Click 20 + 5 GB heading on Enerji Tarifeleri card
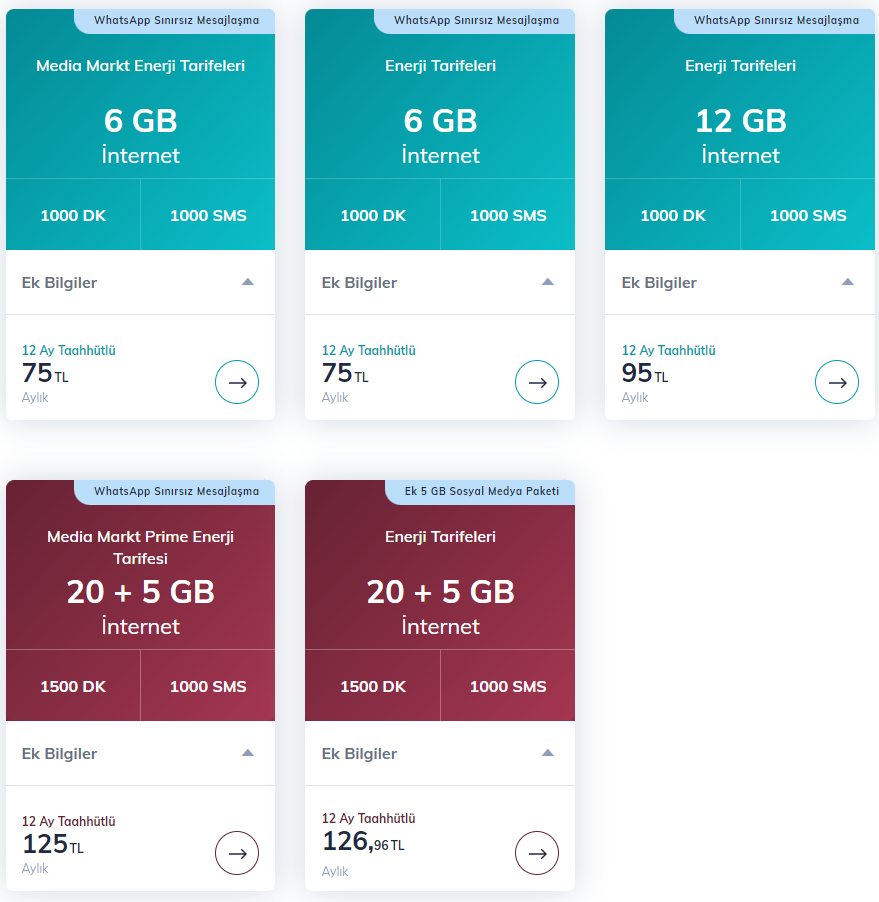This screenshot has width=879, height=902. click(440, 592)
